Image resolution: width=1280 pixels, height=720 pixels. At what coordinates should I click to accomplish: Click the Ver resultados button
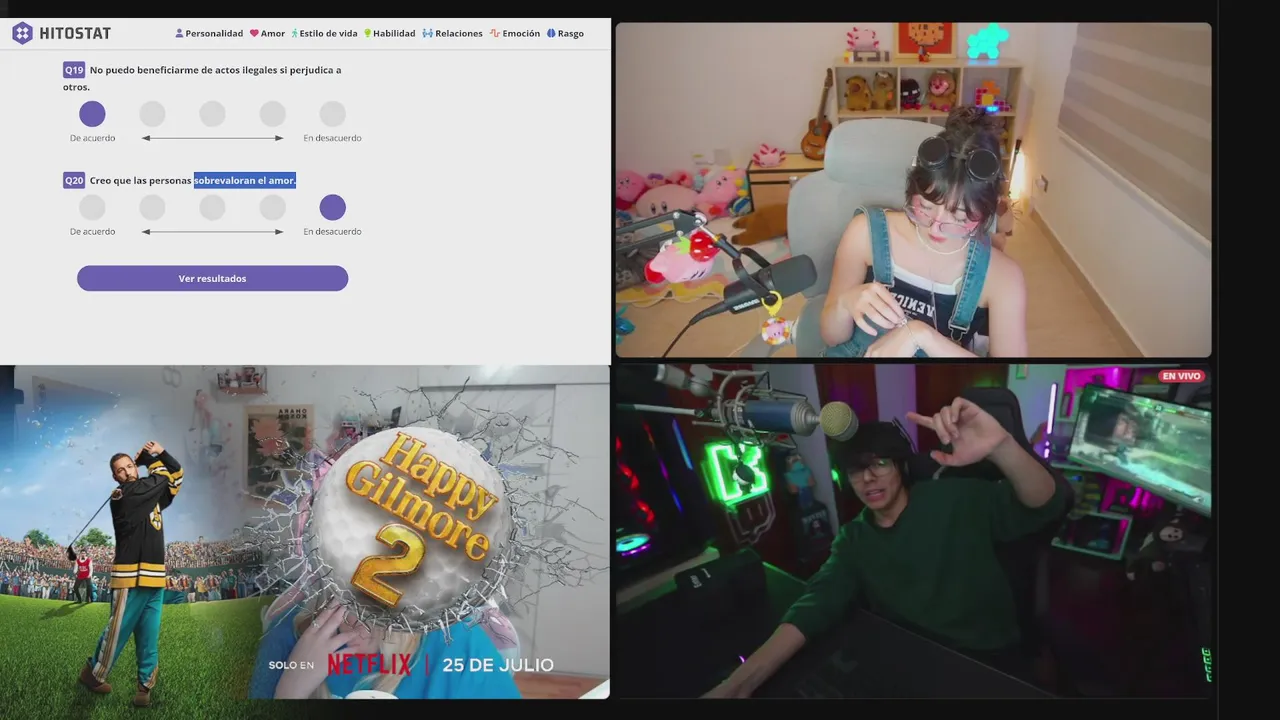pyautogui.click(x=212, y=278)
